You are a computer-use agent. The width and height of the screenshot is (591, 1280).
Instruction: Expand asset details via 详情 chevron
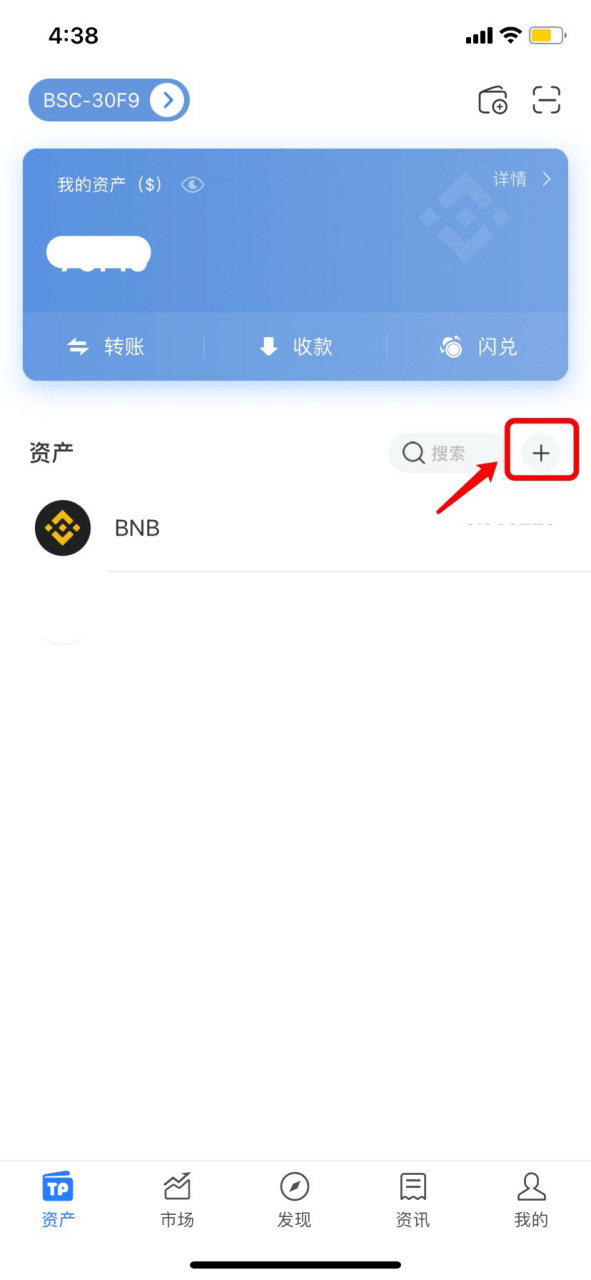coord(546,179)
